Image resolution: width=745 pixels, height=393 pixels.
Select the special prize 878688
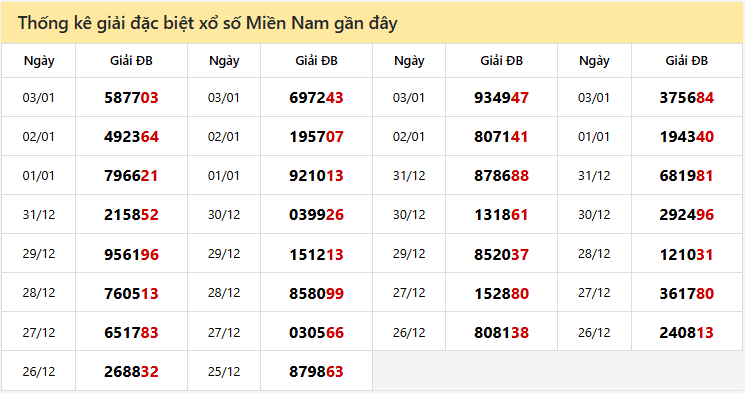coord(501,176)
